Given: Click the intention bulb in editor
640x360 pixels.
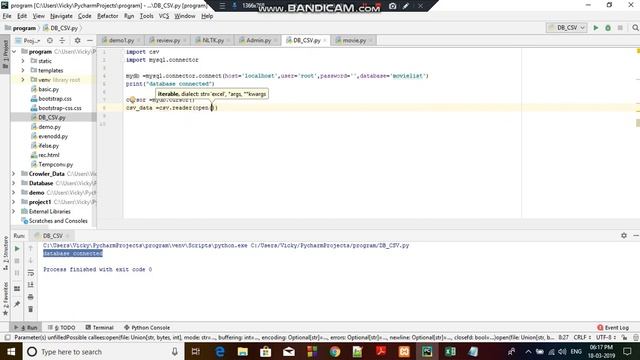Looking at the screenshot, I should pyautogui.click(x=132, y=99).
